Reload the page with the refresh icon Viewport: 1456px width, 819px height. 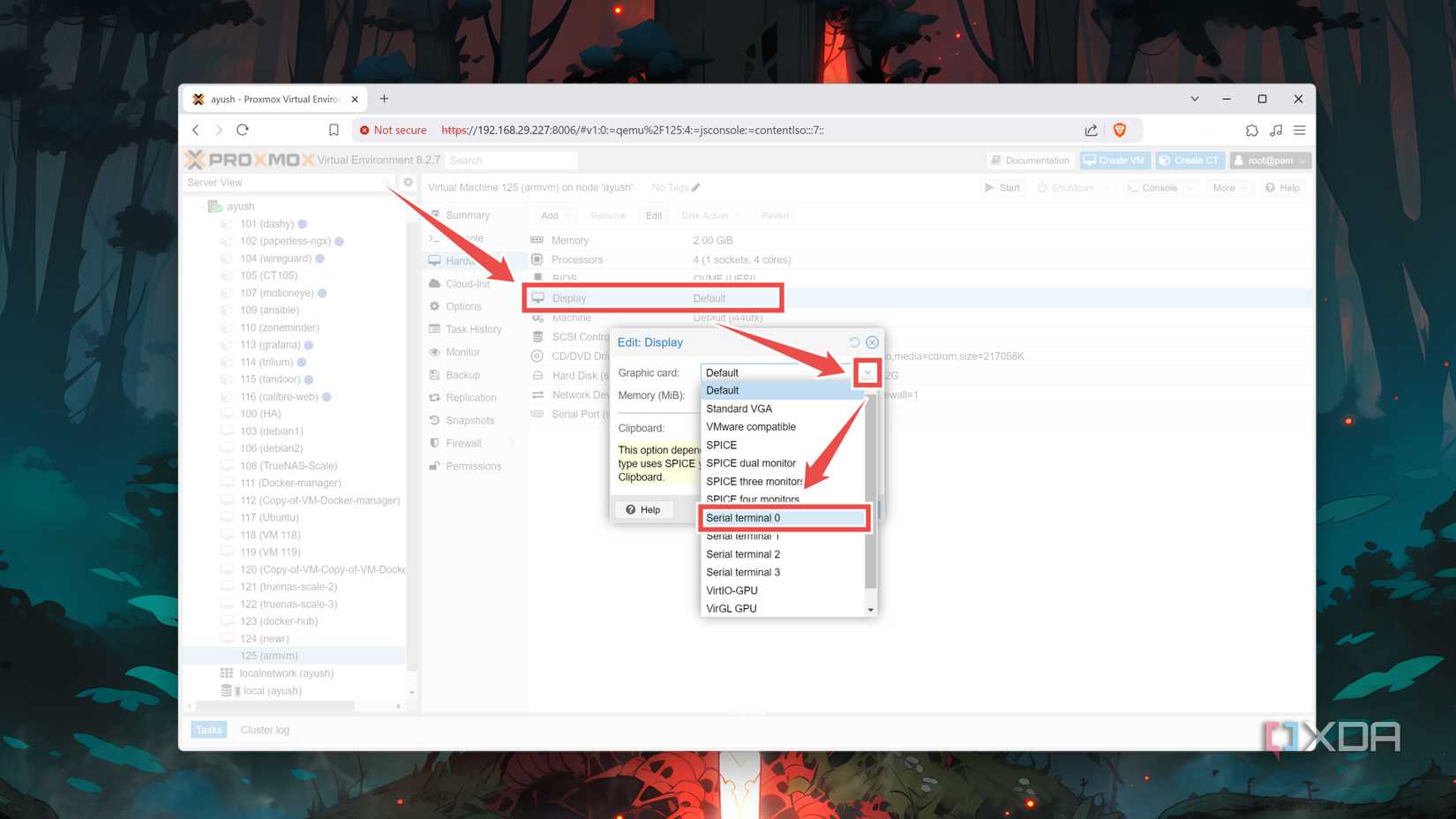tap(243, 130)
